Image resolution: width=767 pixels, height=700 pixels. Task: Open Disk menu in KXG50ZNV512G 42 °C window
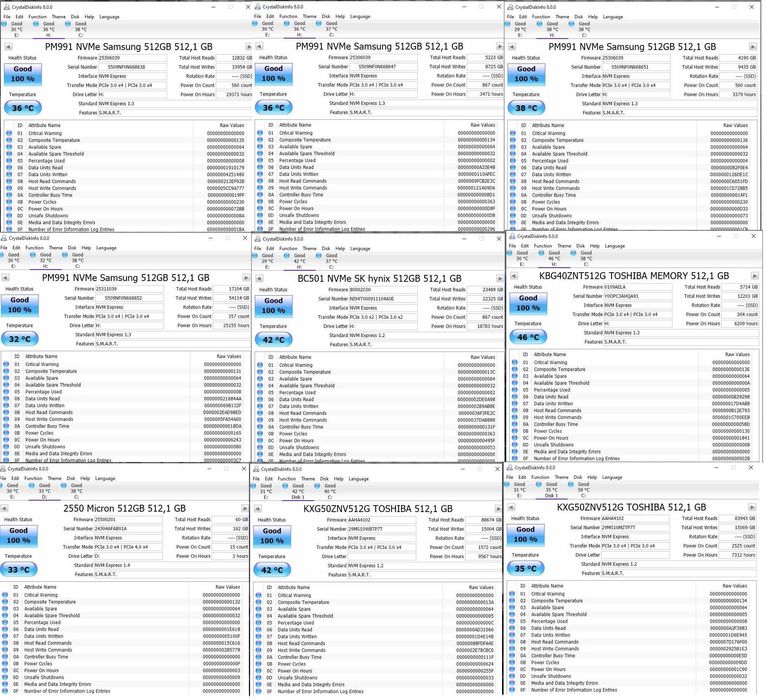tap(324, 479)
